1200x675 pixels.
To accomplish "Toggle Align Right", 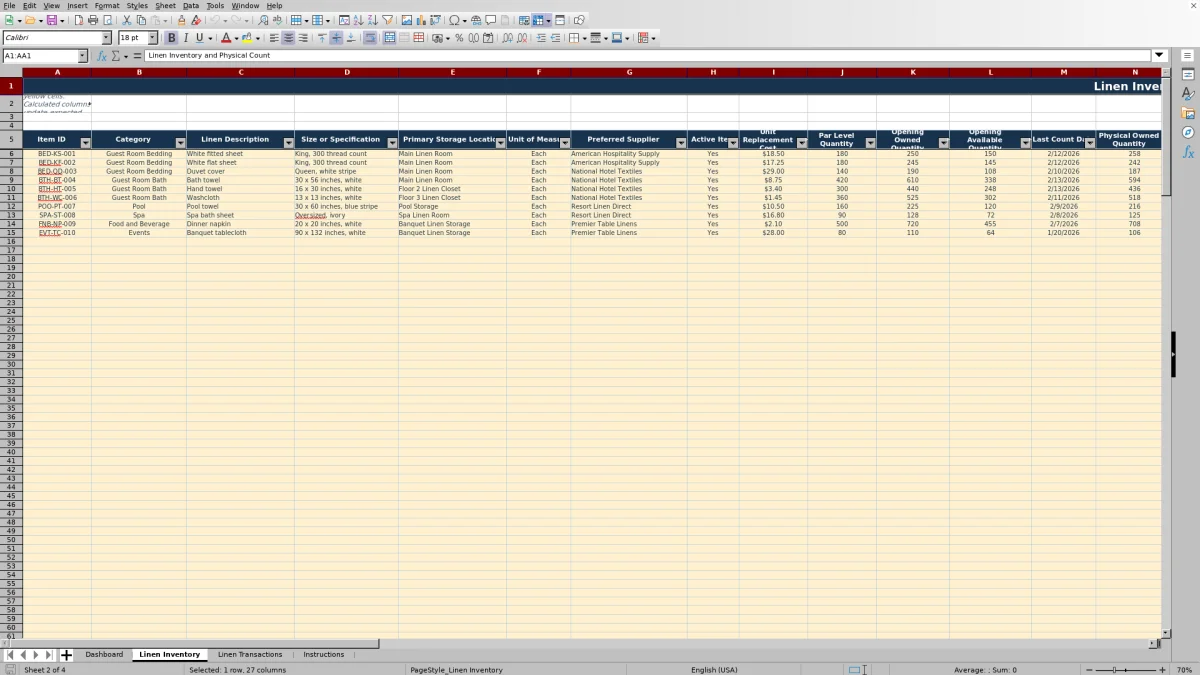I will tap(303, 38).
